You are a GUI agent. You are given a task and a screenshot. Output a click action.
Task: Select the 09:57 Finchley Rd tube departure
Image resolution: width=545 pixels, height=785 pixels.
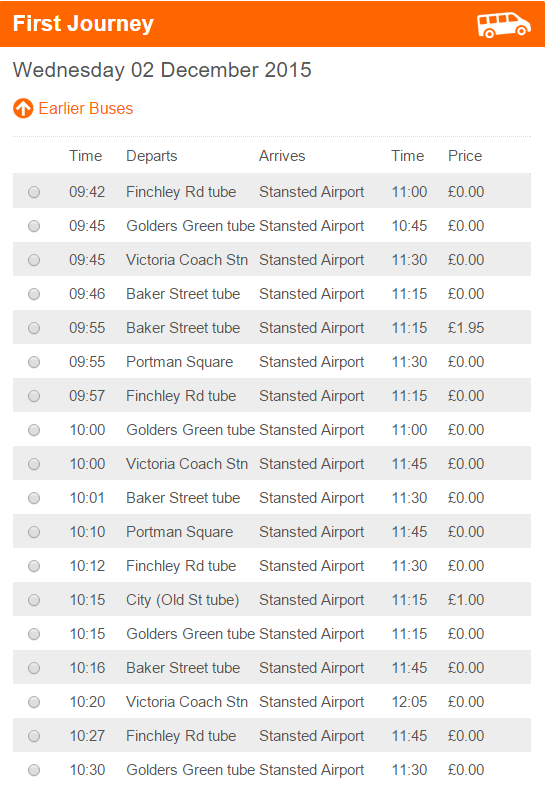[x=34, y=396]
